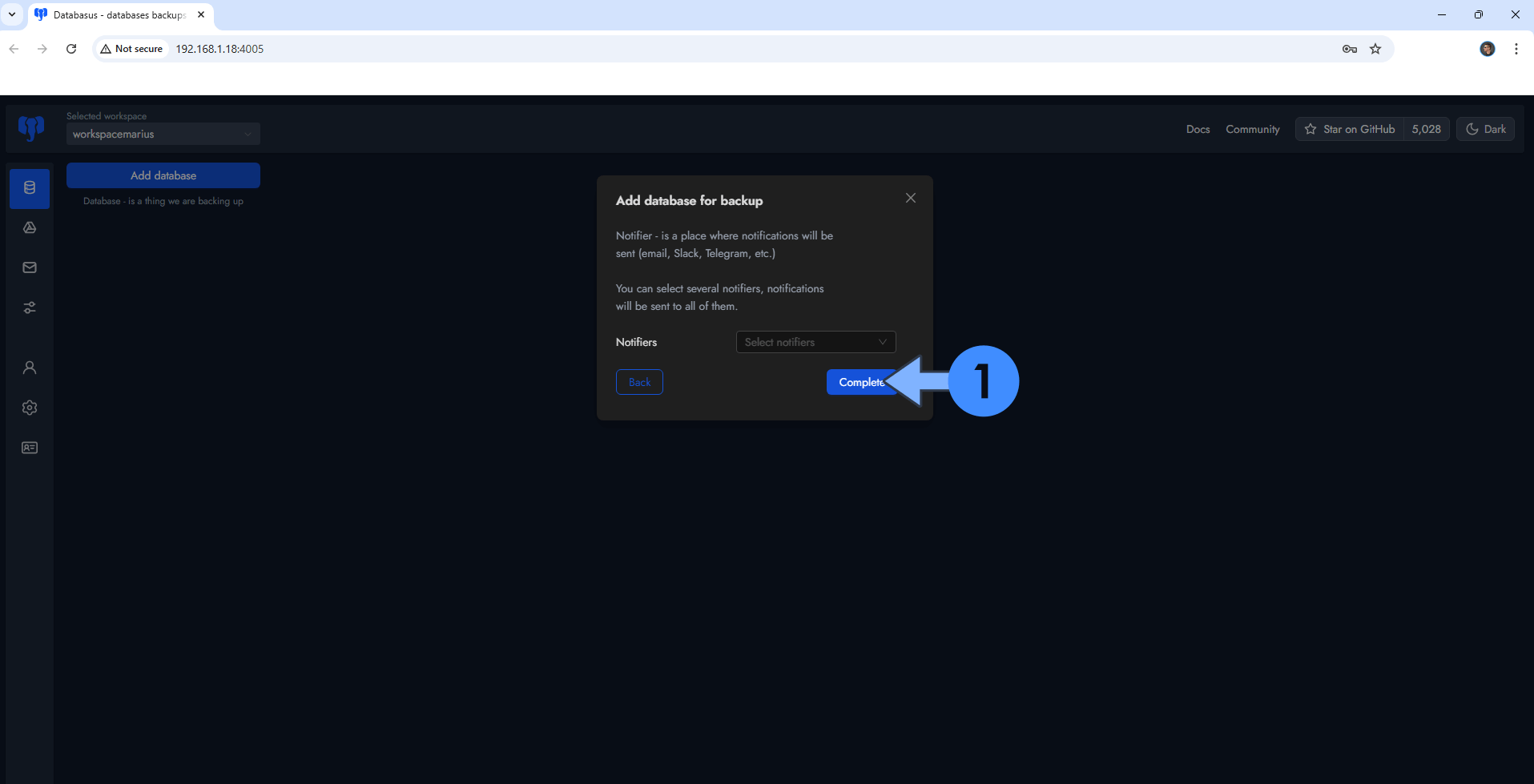Toggle the Dark theme switch

pos(1485,129)
